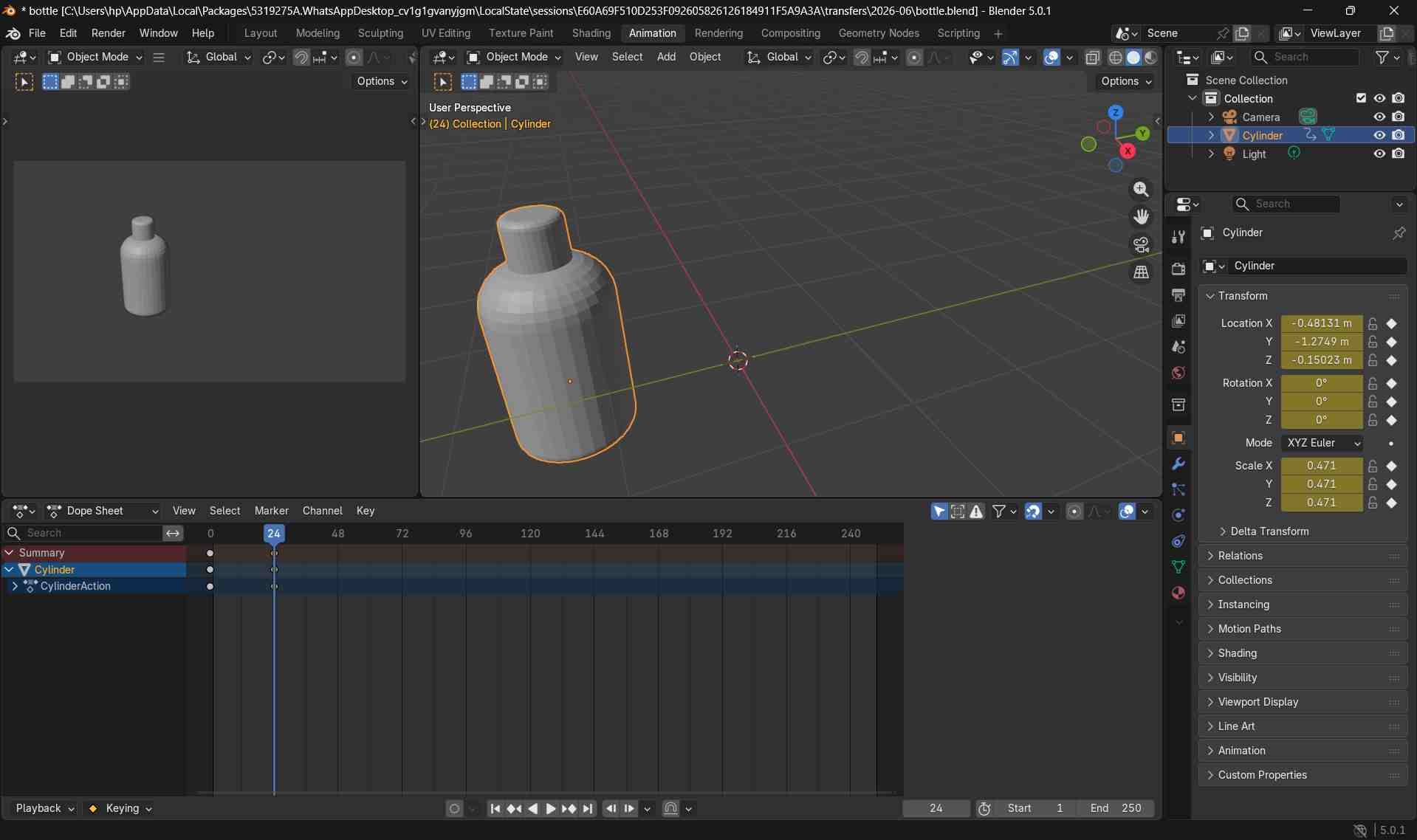Expand the Delta Transform section

[x=1269, y=531]
